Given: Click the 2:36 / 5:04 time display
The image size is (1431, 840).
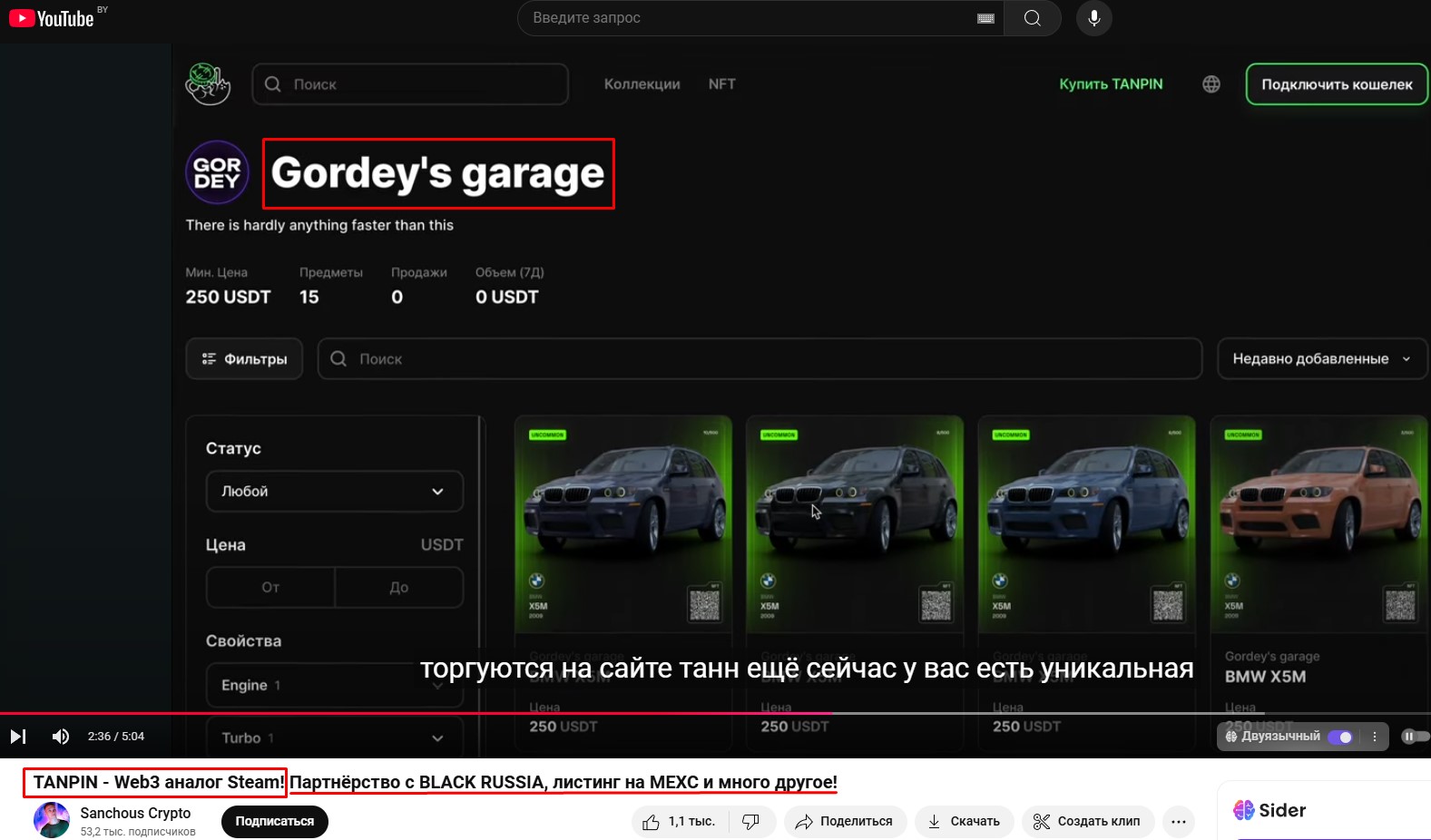Looking at the screenshot, I should 116,737.
